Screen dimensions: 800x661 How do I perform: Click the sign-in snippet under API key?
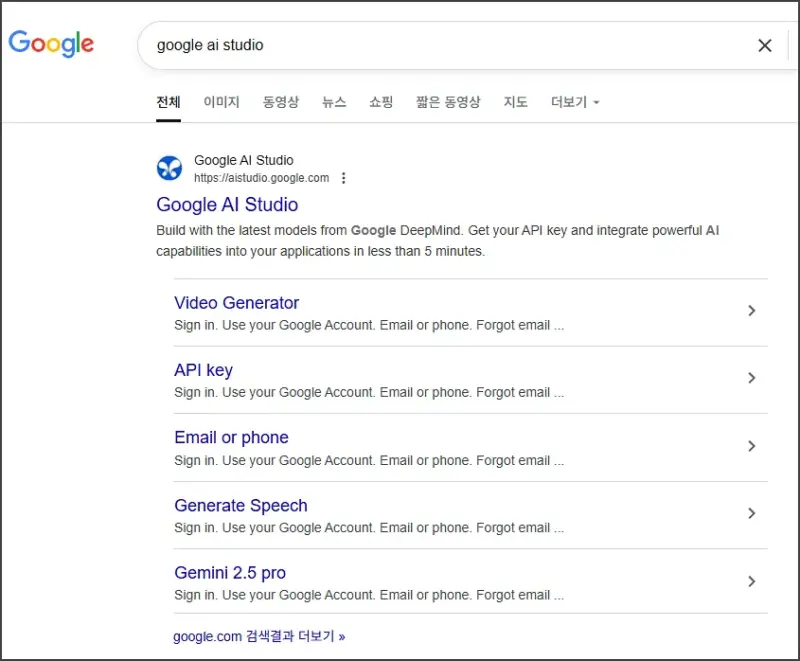[x=369, y=393]
